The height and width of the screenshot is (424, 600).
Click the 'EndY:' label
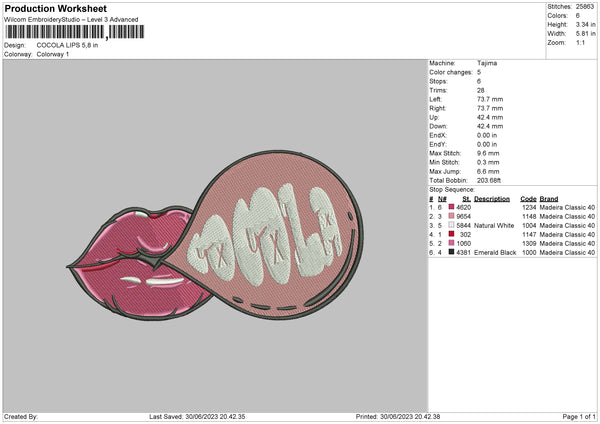(438, 145)
